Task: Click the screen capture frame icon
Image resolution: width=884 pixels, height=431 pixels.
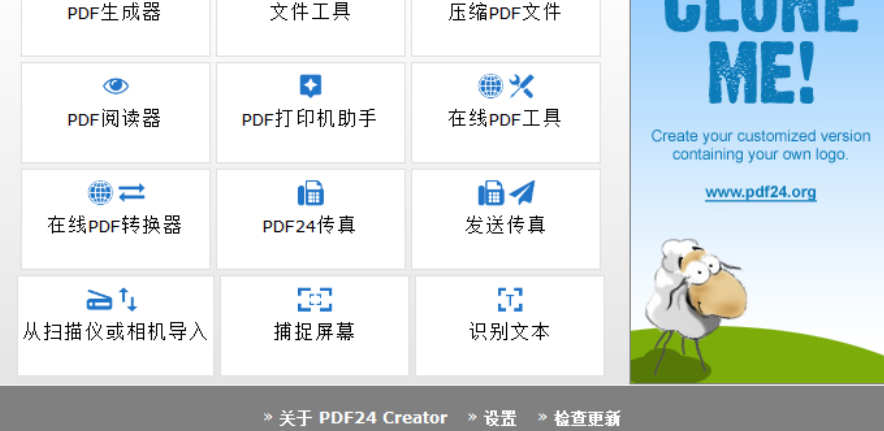Action: (315, 300)
